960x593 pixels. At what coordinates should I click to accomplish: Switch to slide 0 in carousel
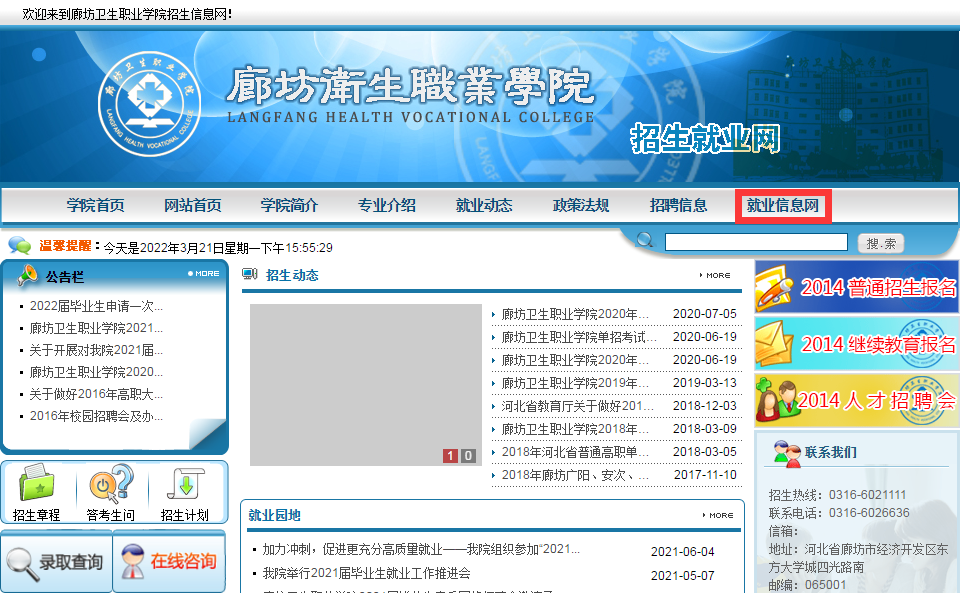pyautogui.click(x=468, y=456)
